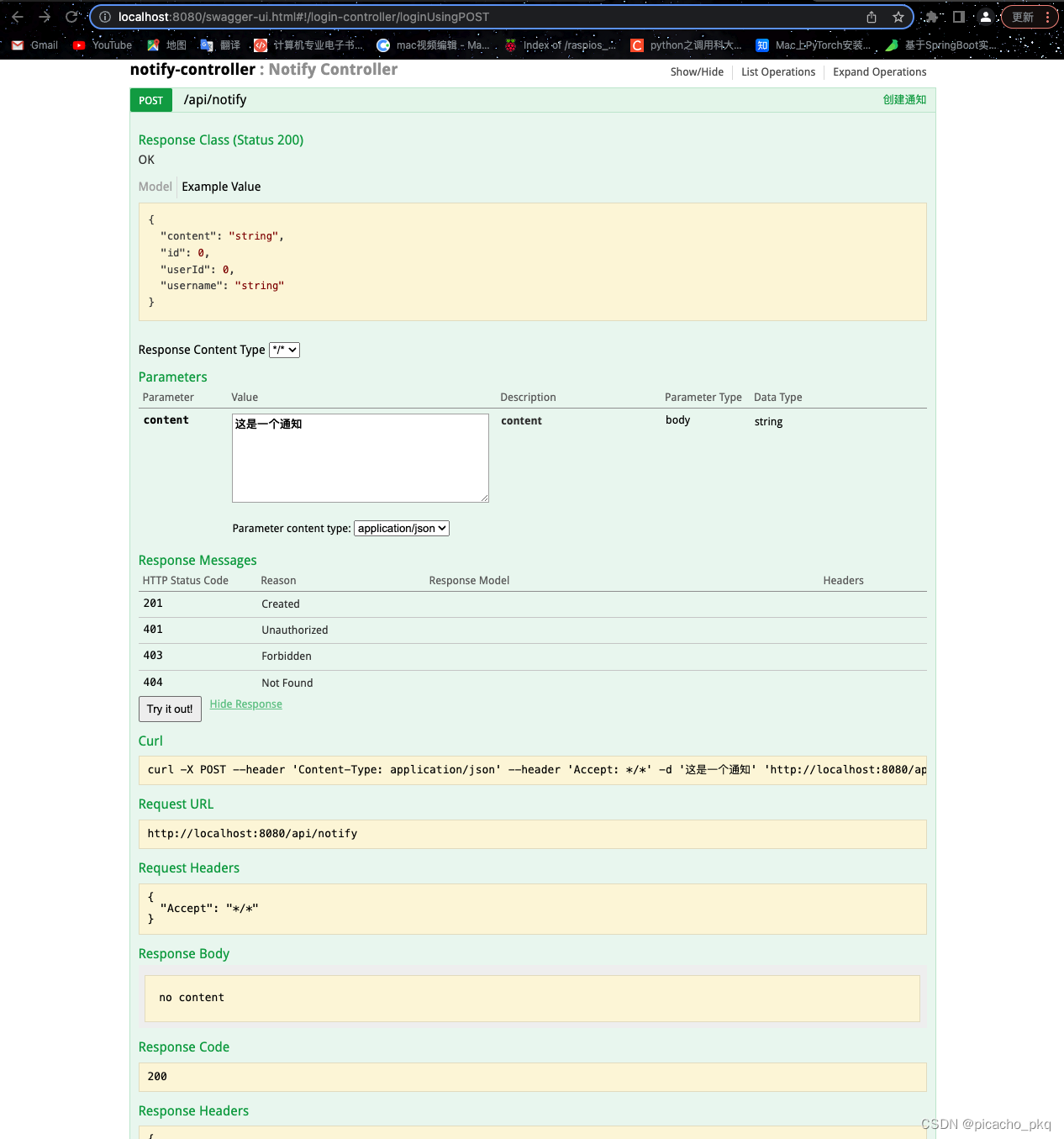
Task: Open the extensions puzzle icon
Action: pos(931,17)
